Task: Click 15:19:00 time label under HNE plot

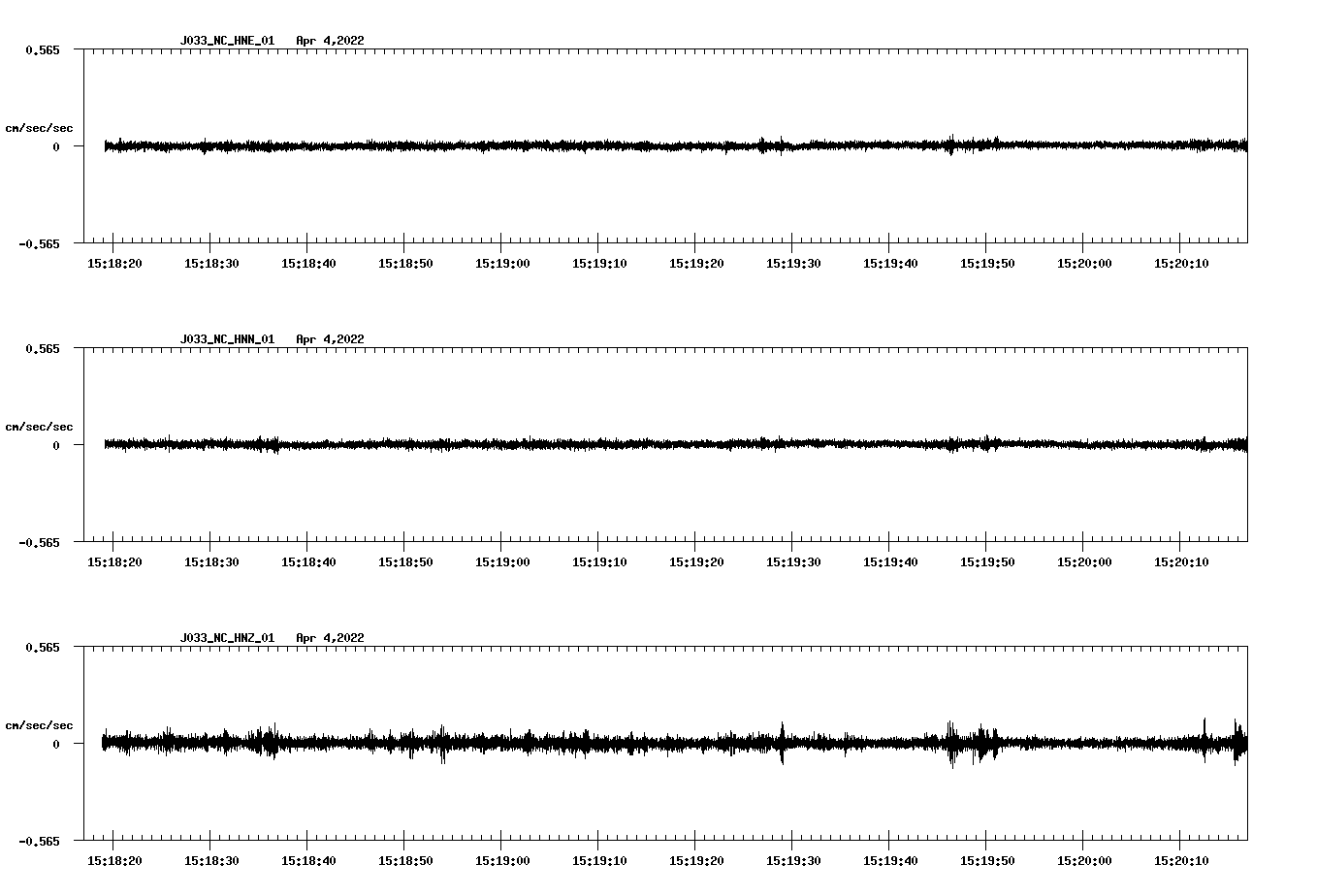Action: point(502,263)
